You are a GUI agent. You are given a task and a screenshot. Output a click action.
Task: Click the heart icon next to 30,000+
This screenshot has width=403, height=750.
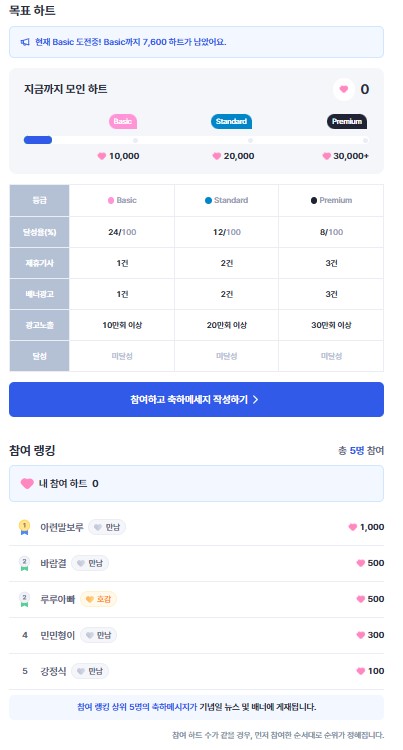327,156
